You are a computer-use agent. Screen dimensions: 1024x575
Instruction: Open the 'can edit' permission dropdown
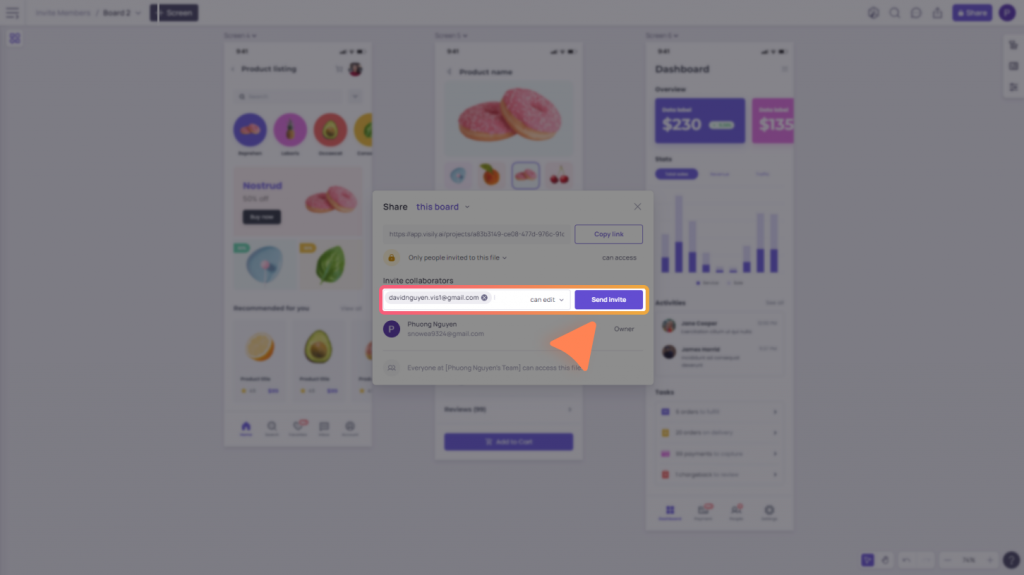[x=547, y=299]
